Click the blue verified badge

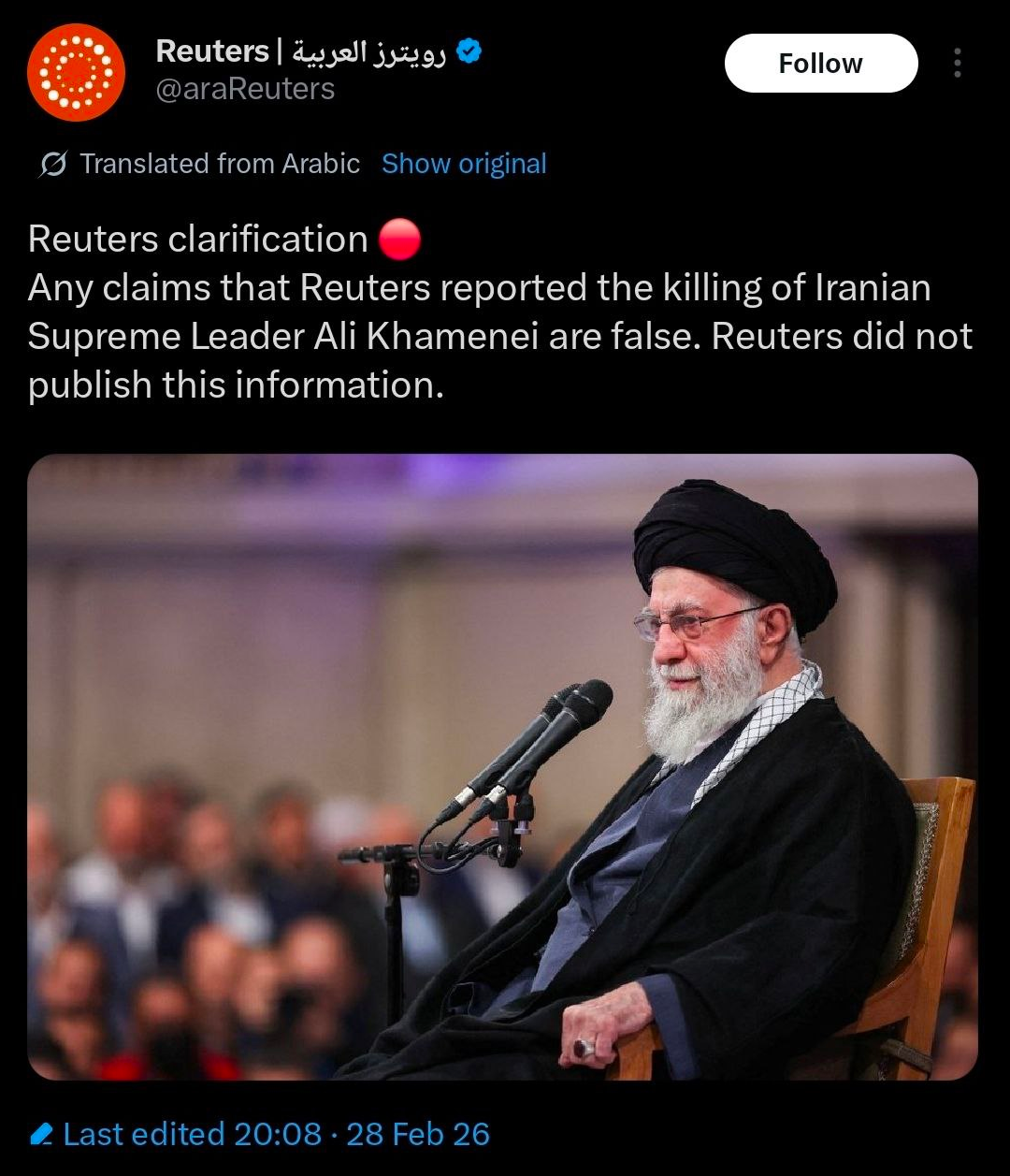tap(469, 51)
